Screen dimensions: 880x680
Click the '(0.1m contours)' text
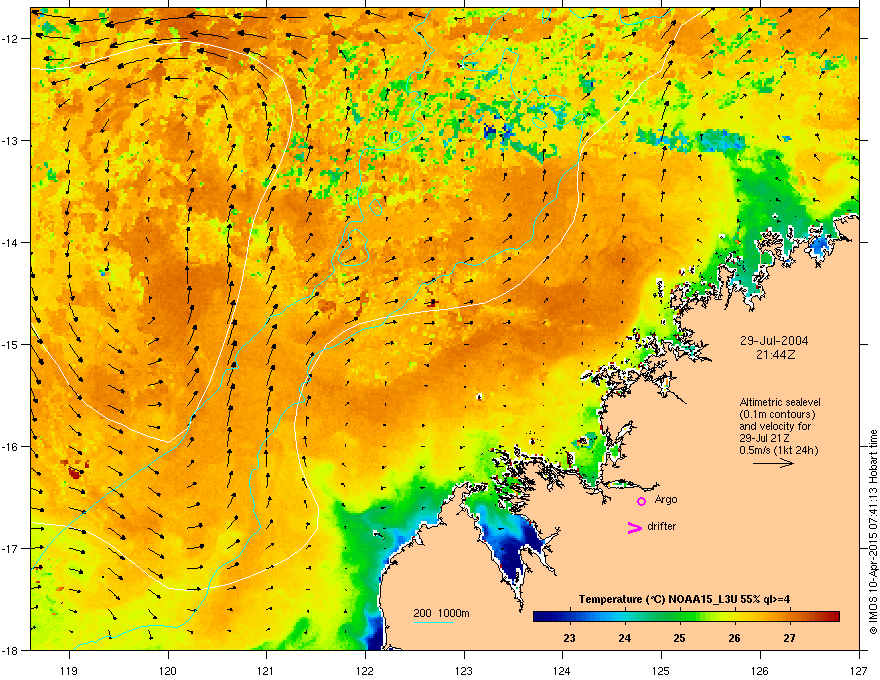(777, 415)
